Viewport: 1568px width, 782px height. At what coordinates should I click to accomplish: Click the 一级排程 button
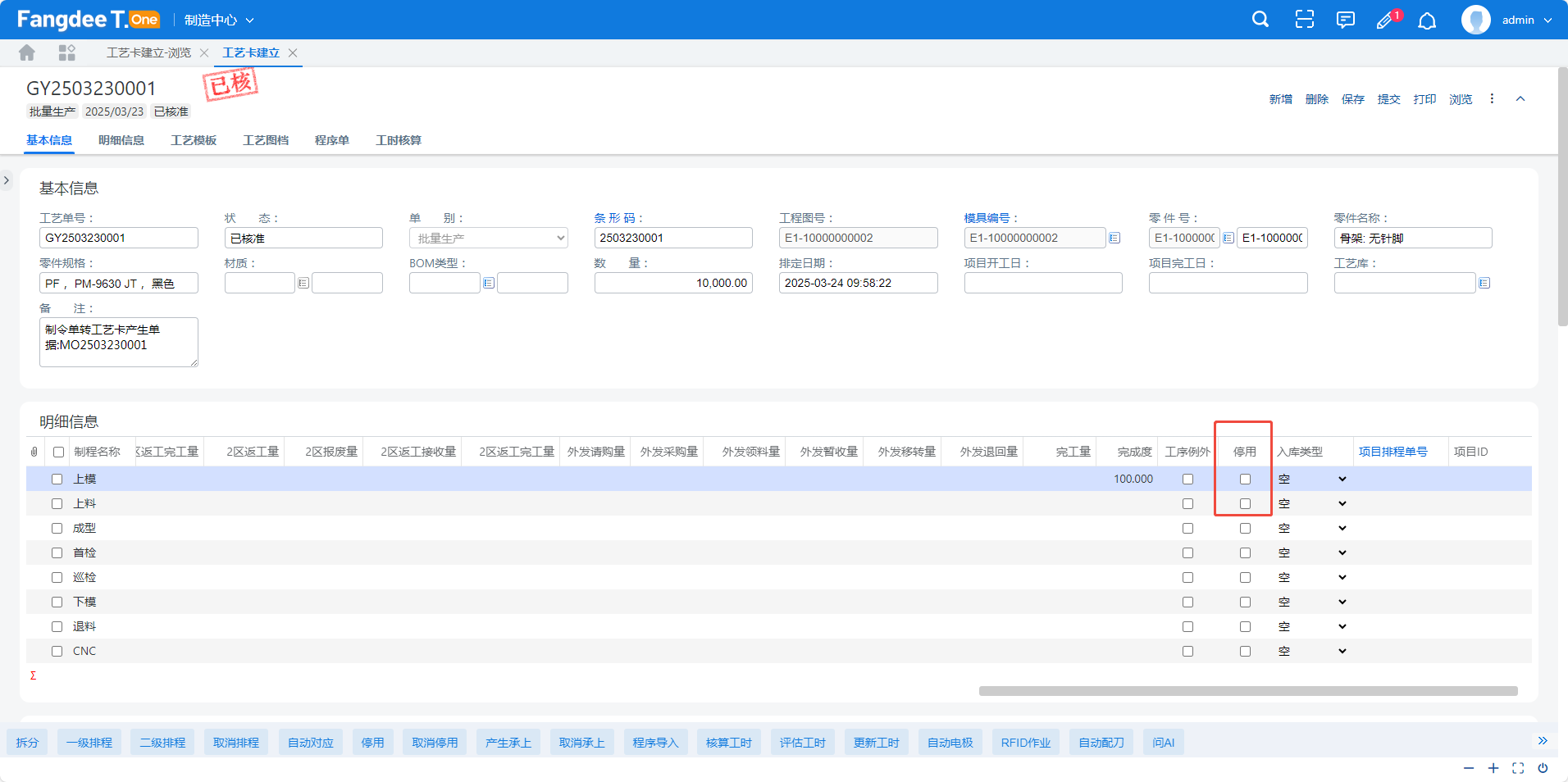pyautogui.click(x=89, y=743)
